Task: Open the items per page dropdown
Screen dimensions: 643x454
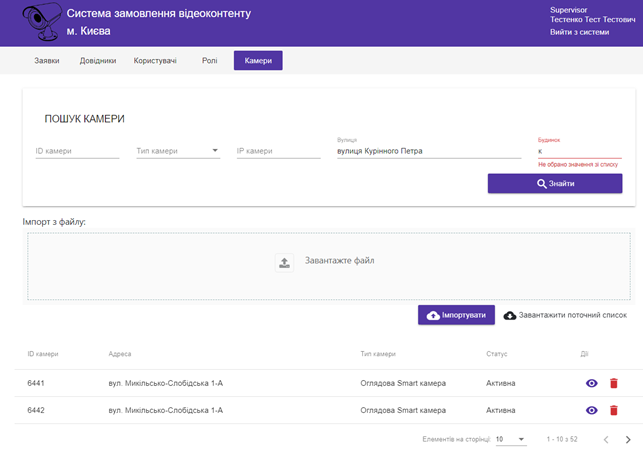Action: tap(508, 439)
